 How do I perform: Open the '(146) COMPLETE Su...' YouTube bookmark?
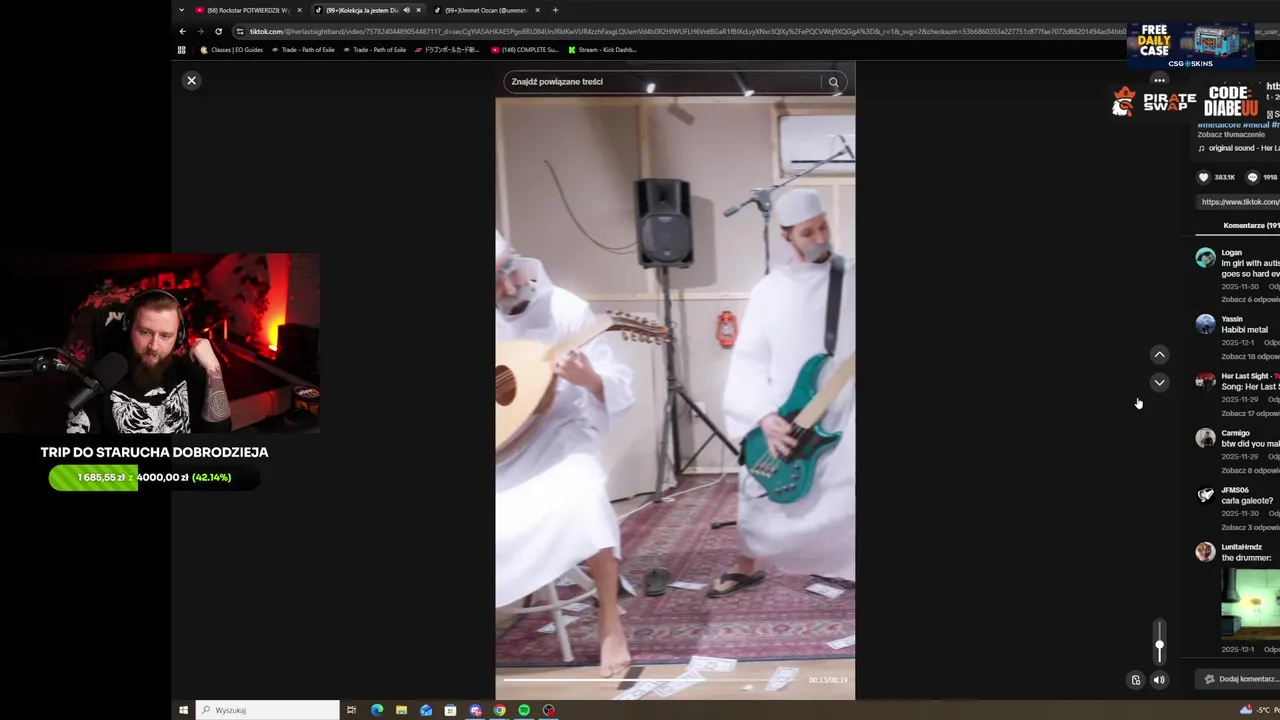point(525,49)
